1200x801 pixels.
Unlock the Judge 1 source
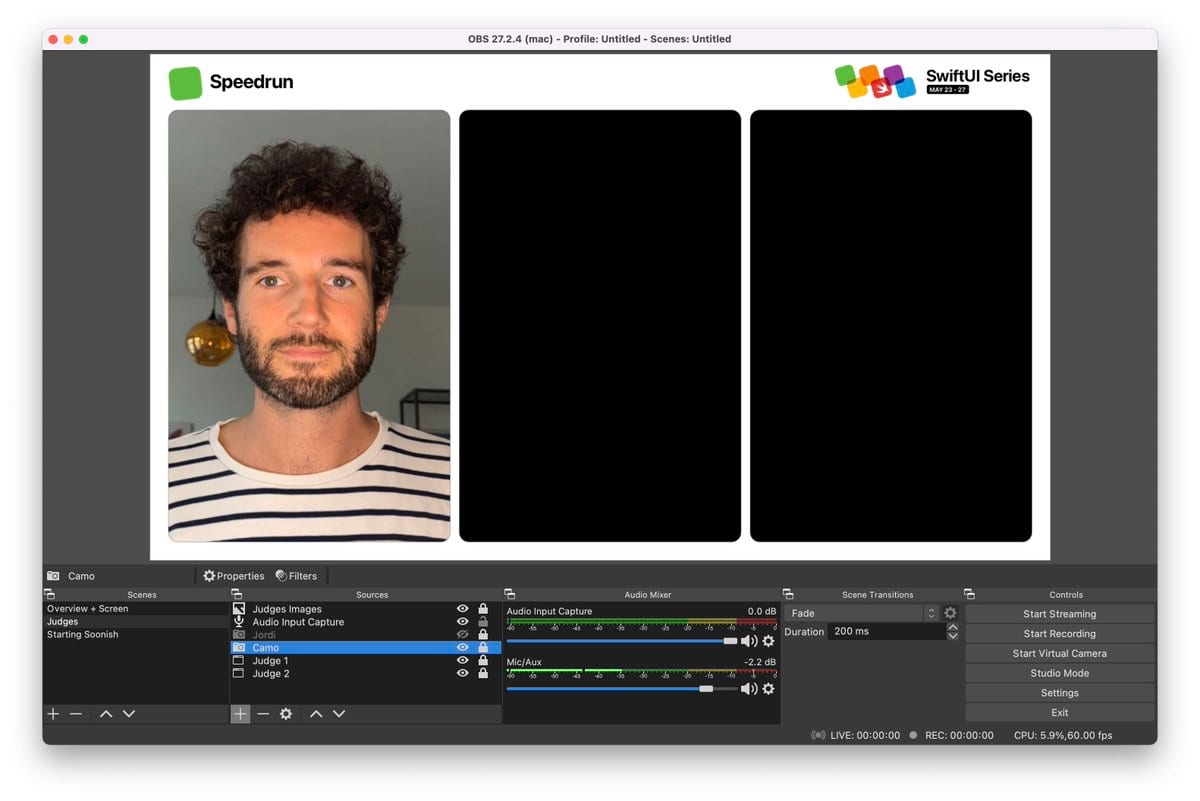point(483,661)
